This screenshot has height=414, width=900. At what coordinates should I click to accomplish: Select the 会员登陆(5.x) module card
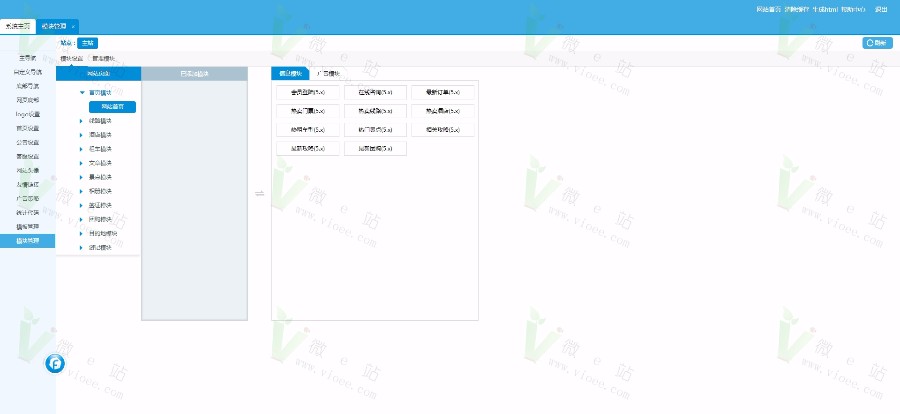point(308,92)
